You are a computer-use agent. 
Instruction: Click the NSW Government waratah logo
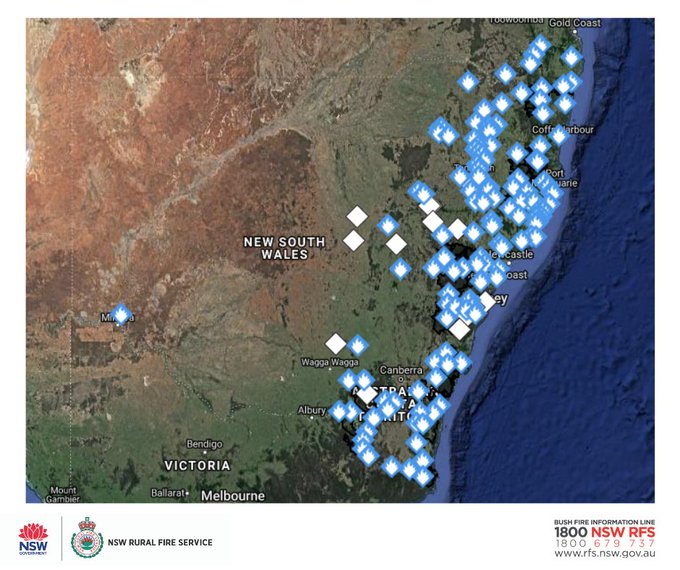tap(33, 539)
